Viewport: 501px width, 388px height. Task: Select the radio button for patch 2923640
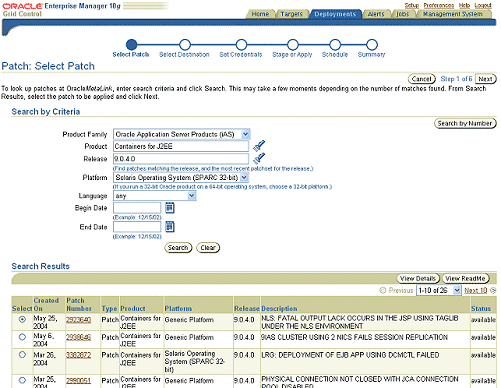[x=22, y=319]
